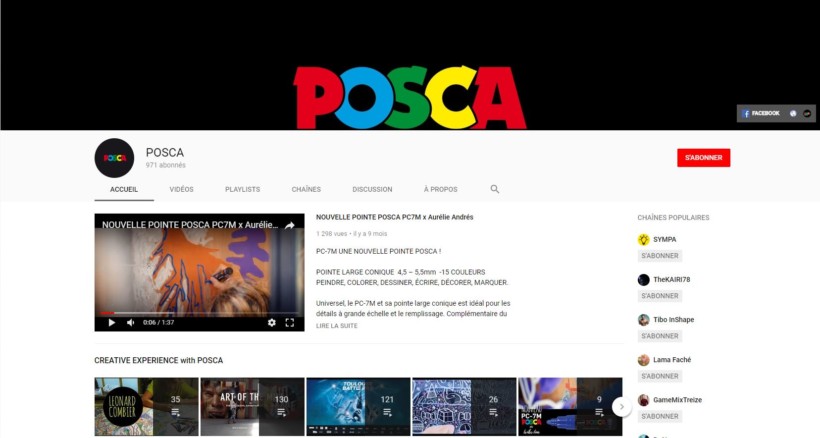The image size is (820, 438).
Task: Expand description with LIRE LA SUITE
Action: tap(337, 326)
